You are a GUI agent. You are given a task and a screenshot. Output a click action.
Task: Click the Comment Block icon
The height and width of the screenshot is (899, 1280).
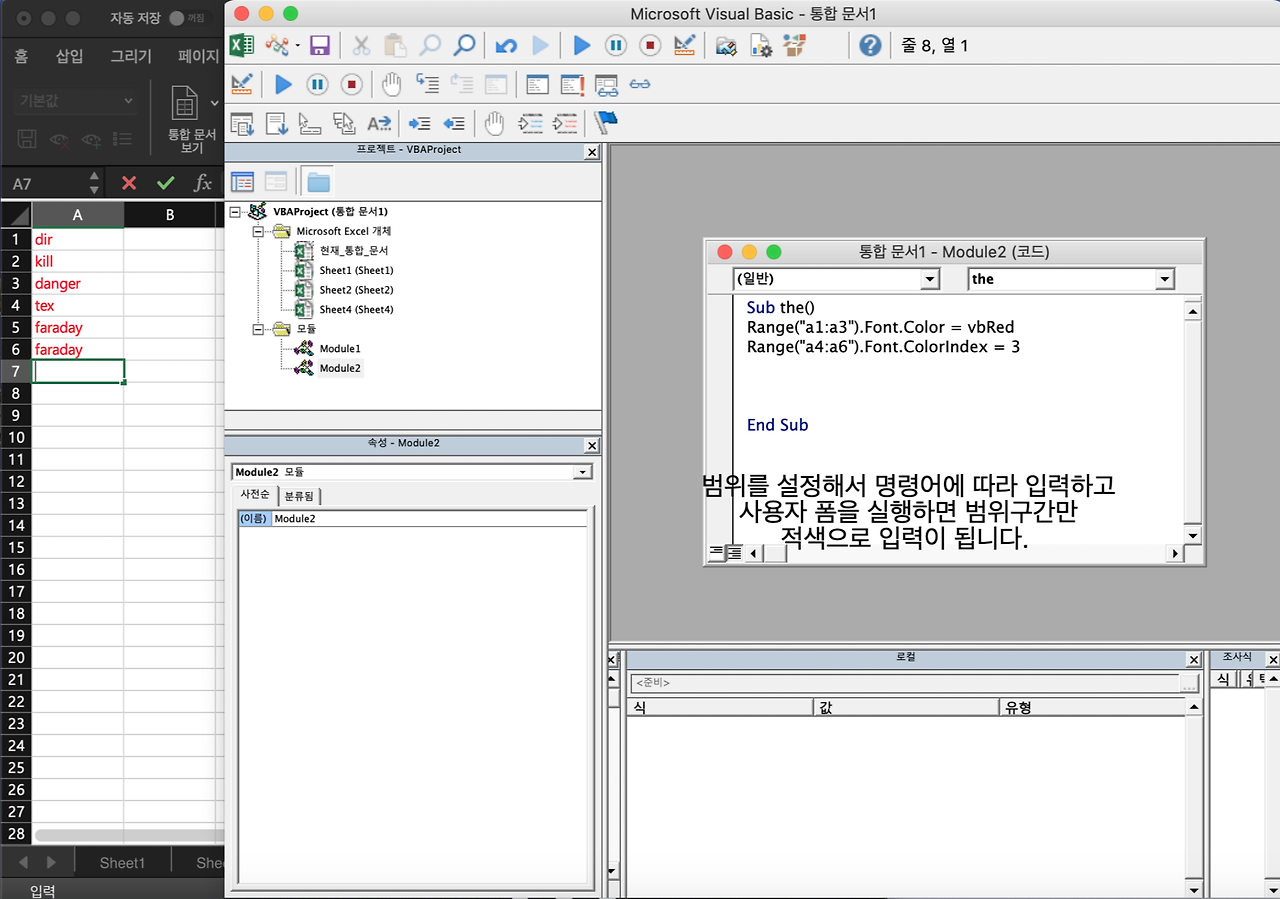(530, 124)
